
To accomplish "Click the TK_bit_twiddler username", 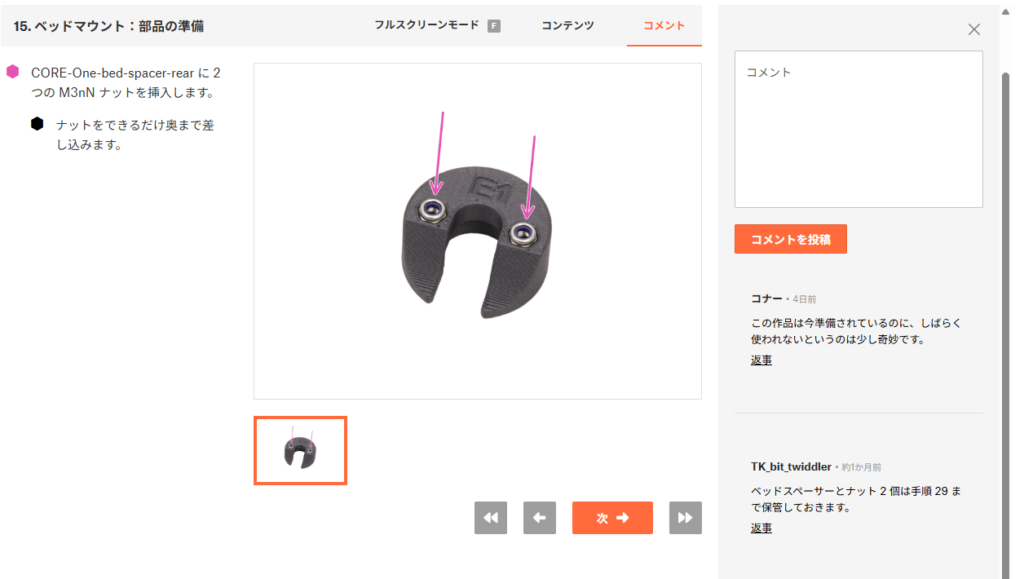I will (x=791, y=467).
